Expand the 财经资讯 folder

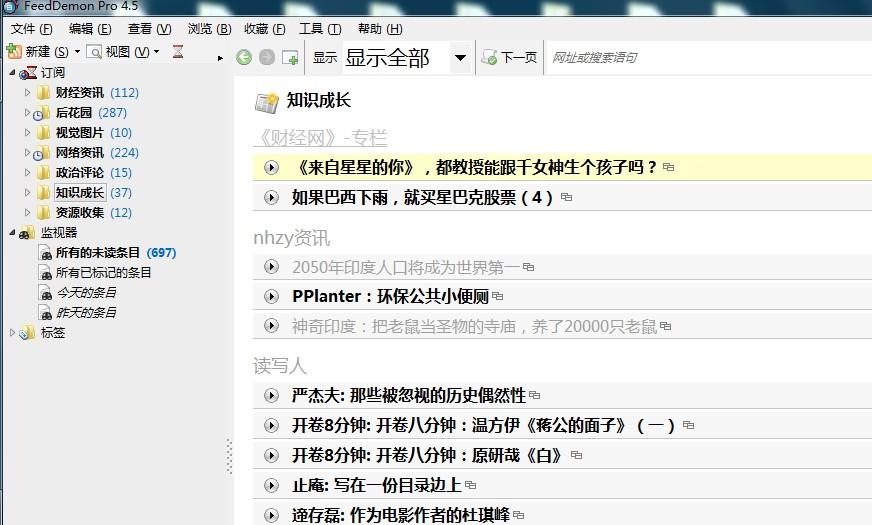point(27,92)
